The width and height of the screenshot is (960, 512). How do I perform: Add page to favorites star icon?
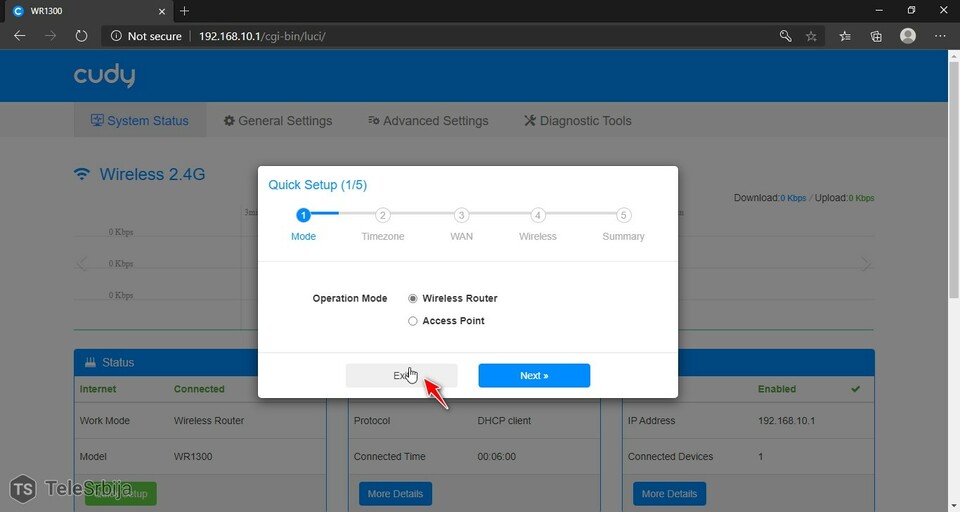[x=811, y=36]
